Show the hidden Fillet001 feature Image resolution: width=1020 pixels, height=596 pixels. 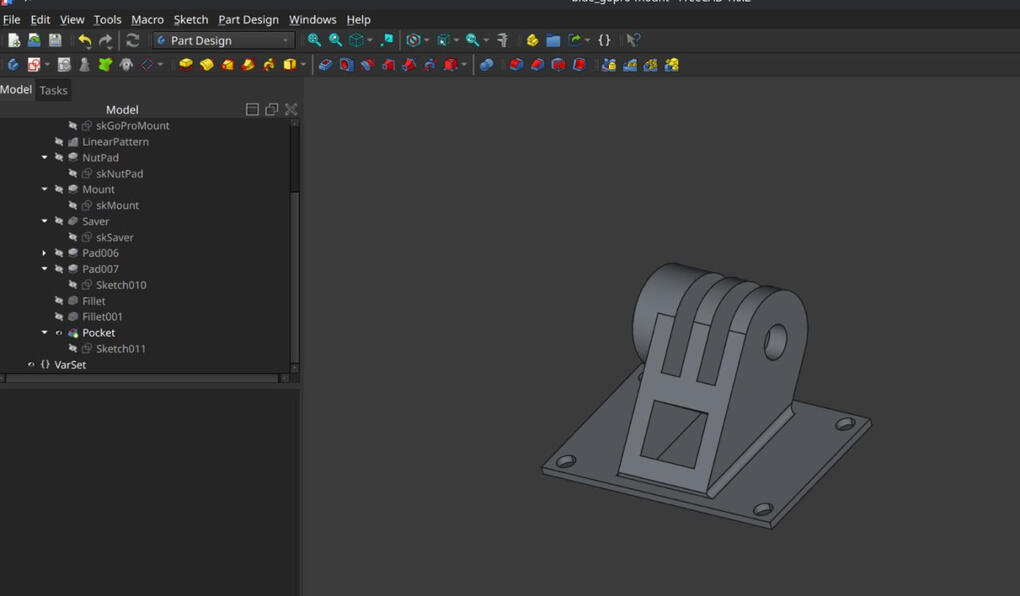(x=59, y=317)
